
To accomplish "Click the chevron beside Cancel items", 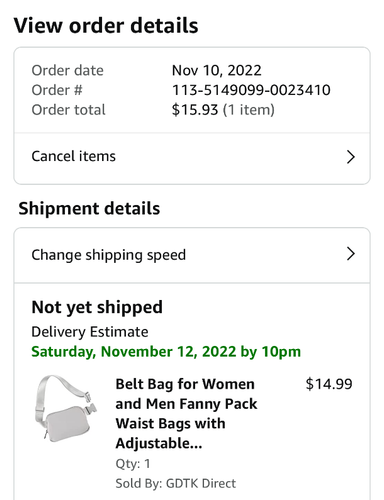I will point(351,157).
